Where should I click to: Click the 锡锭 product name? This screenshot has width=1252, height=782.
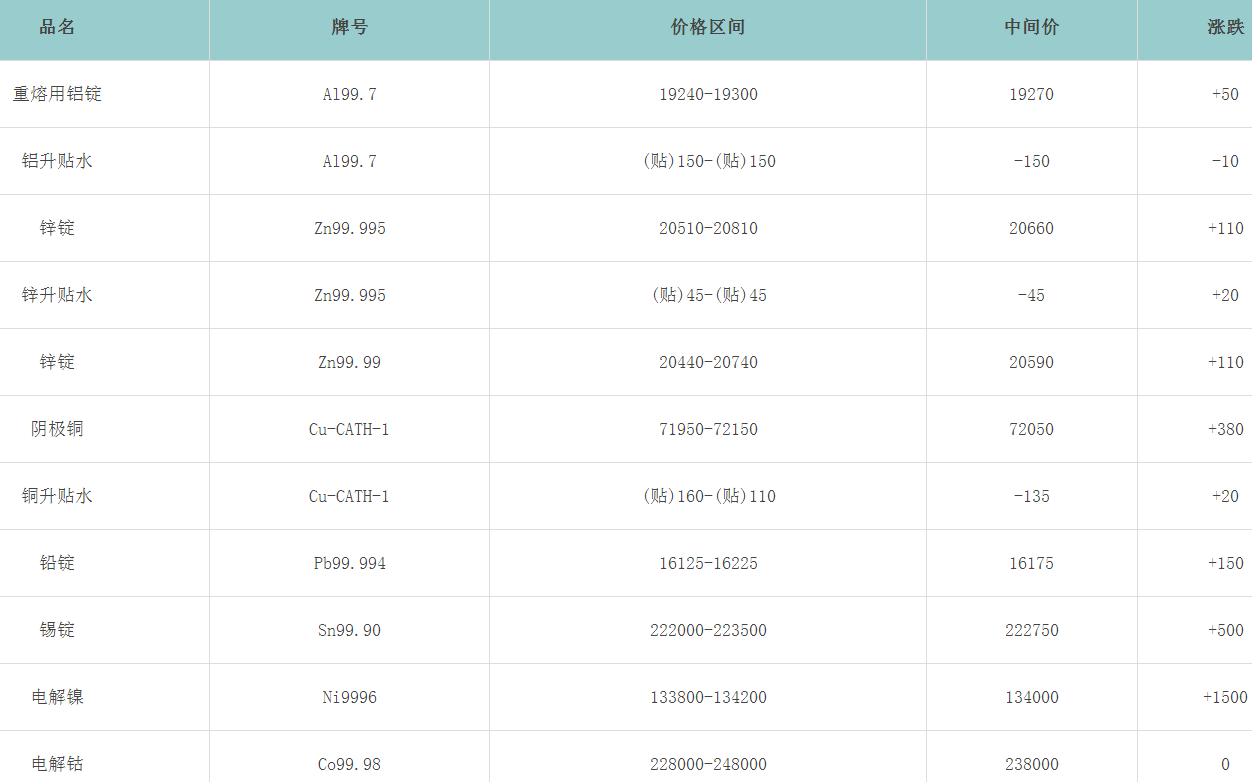[x=57, y=630]
